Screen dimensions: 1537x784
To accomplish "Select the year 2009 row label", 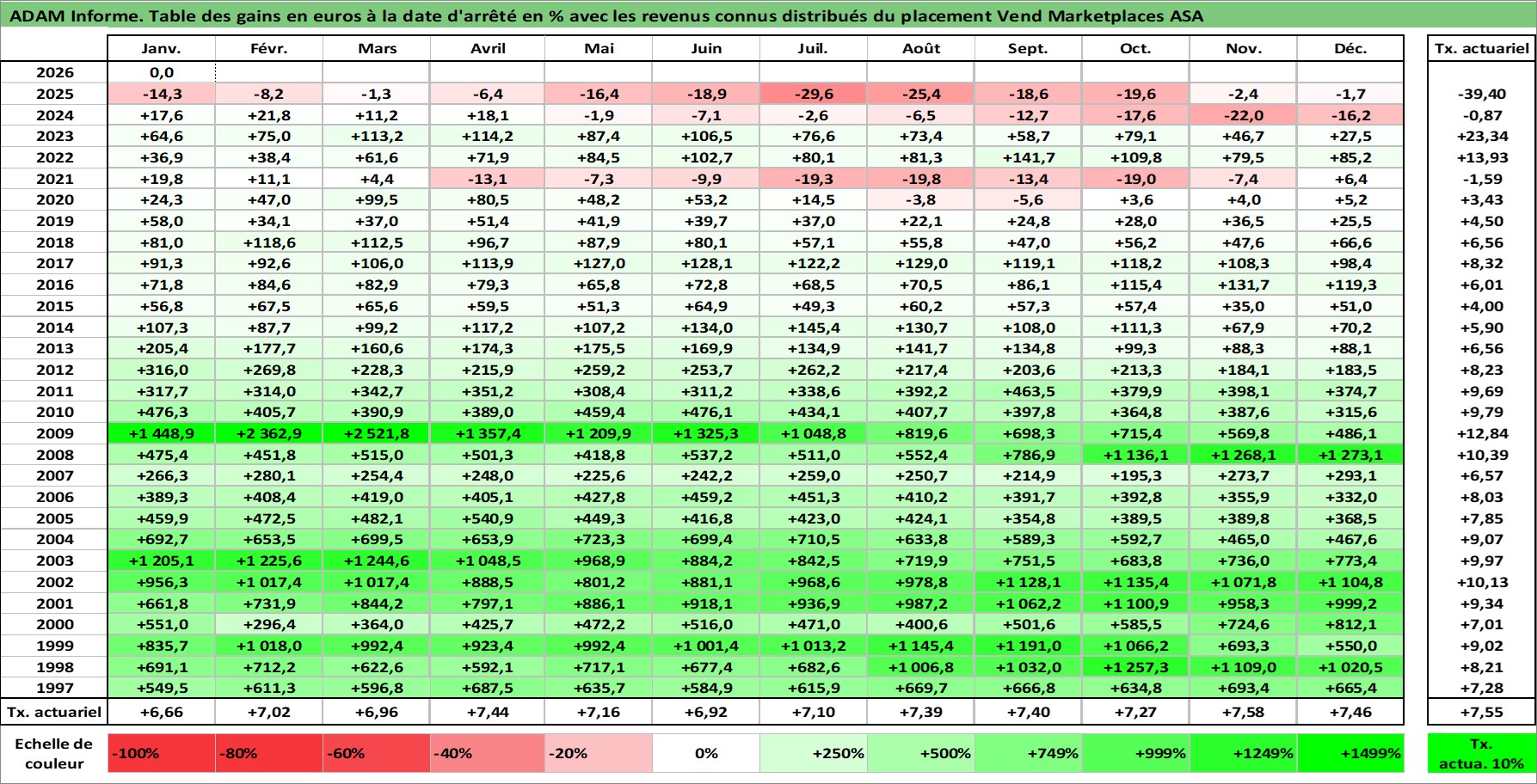I will point(54,433).
